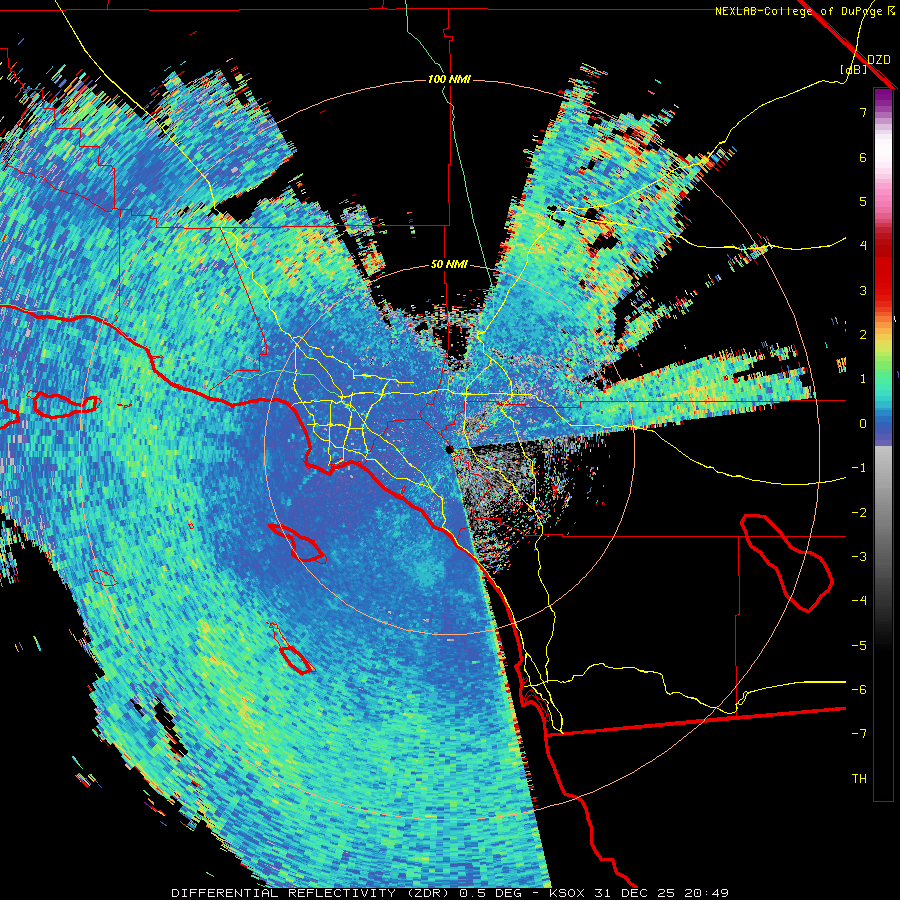Click the ZDR color scale bar
Viewport: 900px width, 900px height.
(883, 444)
